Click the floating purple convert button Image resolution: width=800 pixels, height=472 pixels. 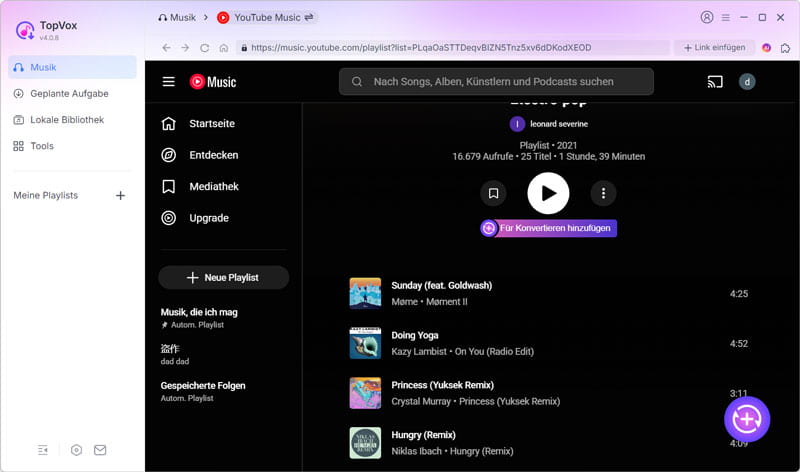click(747, 419)
